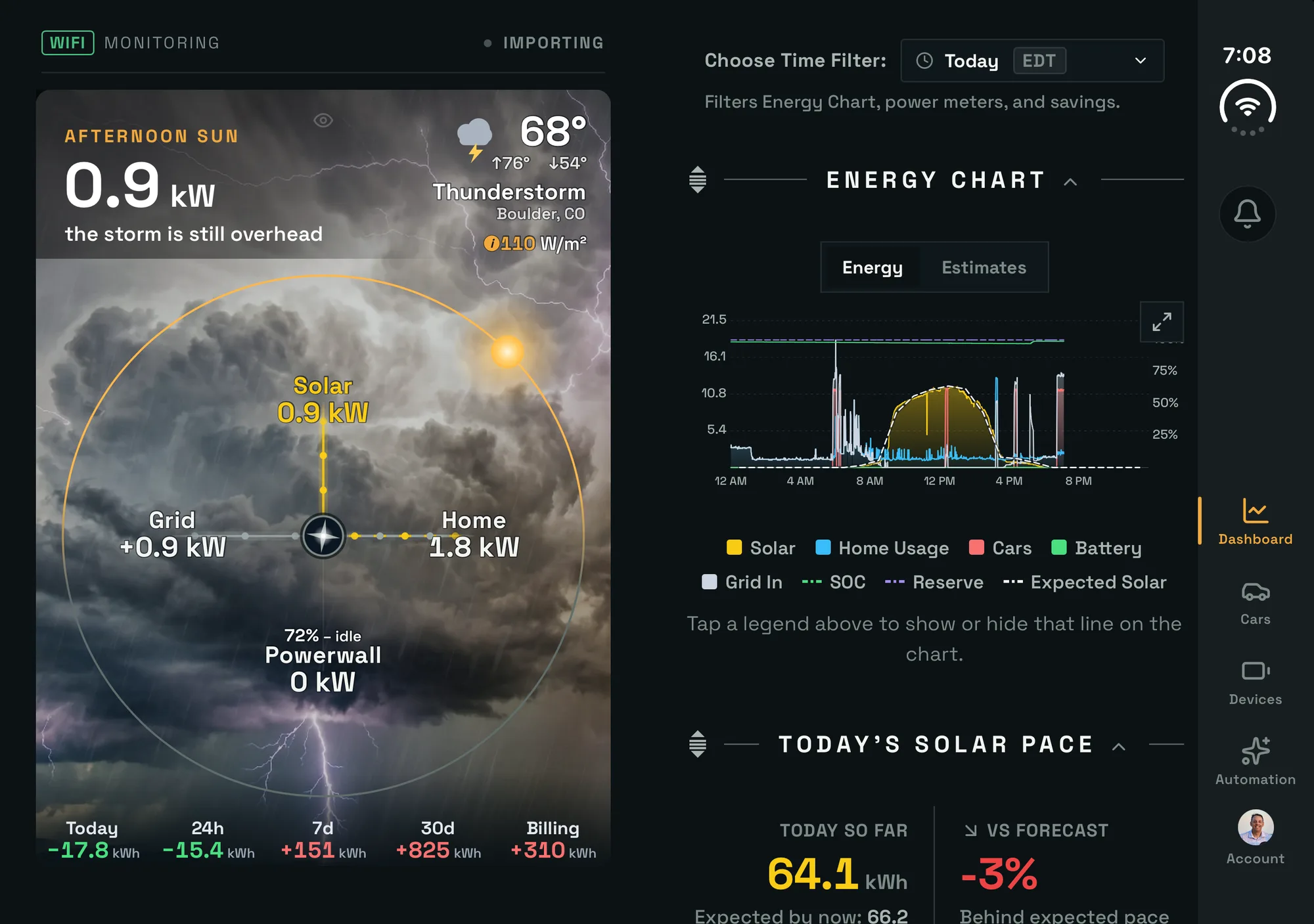The width and height of the screenshot is (1314, 924).
Task: Collapse the Today's Solar Pace section
Action: coord(1119,746)
